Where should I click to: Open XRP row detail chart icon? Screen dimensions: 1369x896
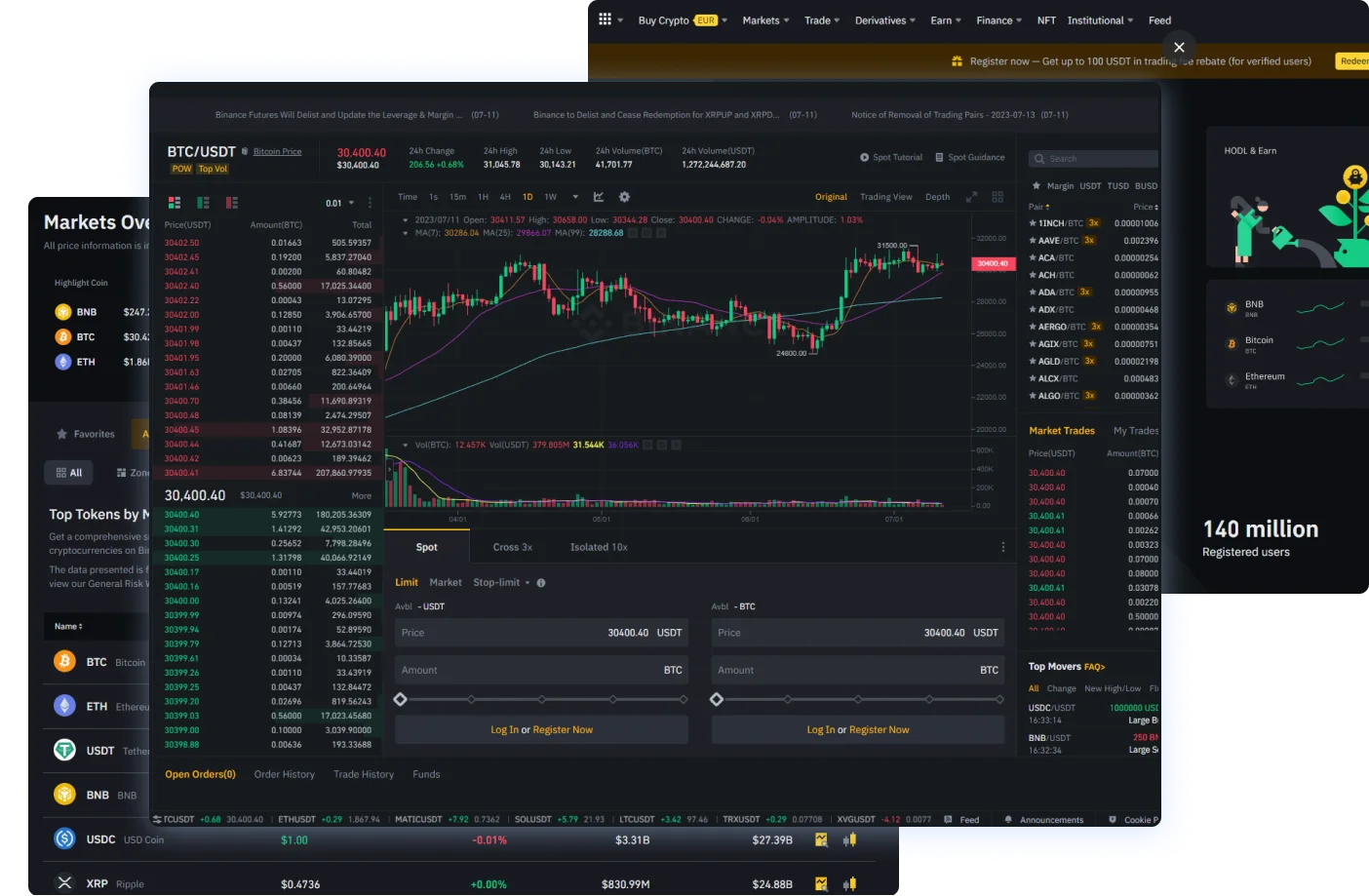coord(821,884)
